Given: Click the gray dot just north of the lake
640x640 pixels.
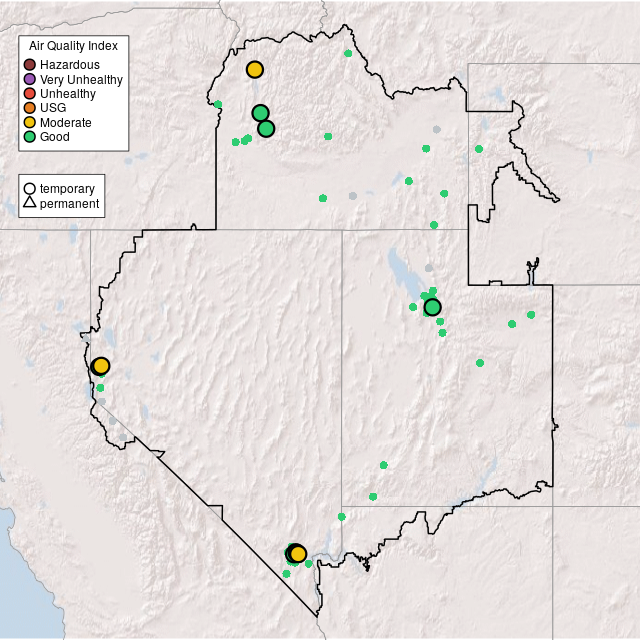Looking at the screenshot, I should click(429, 268).
